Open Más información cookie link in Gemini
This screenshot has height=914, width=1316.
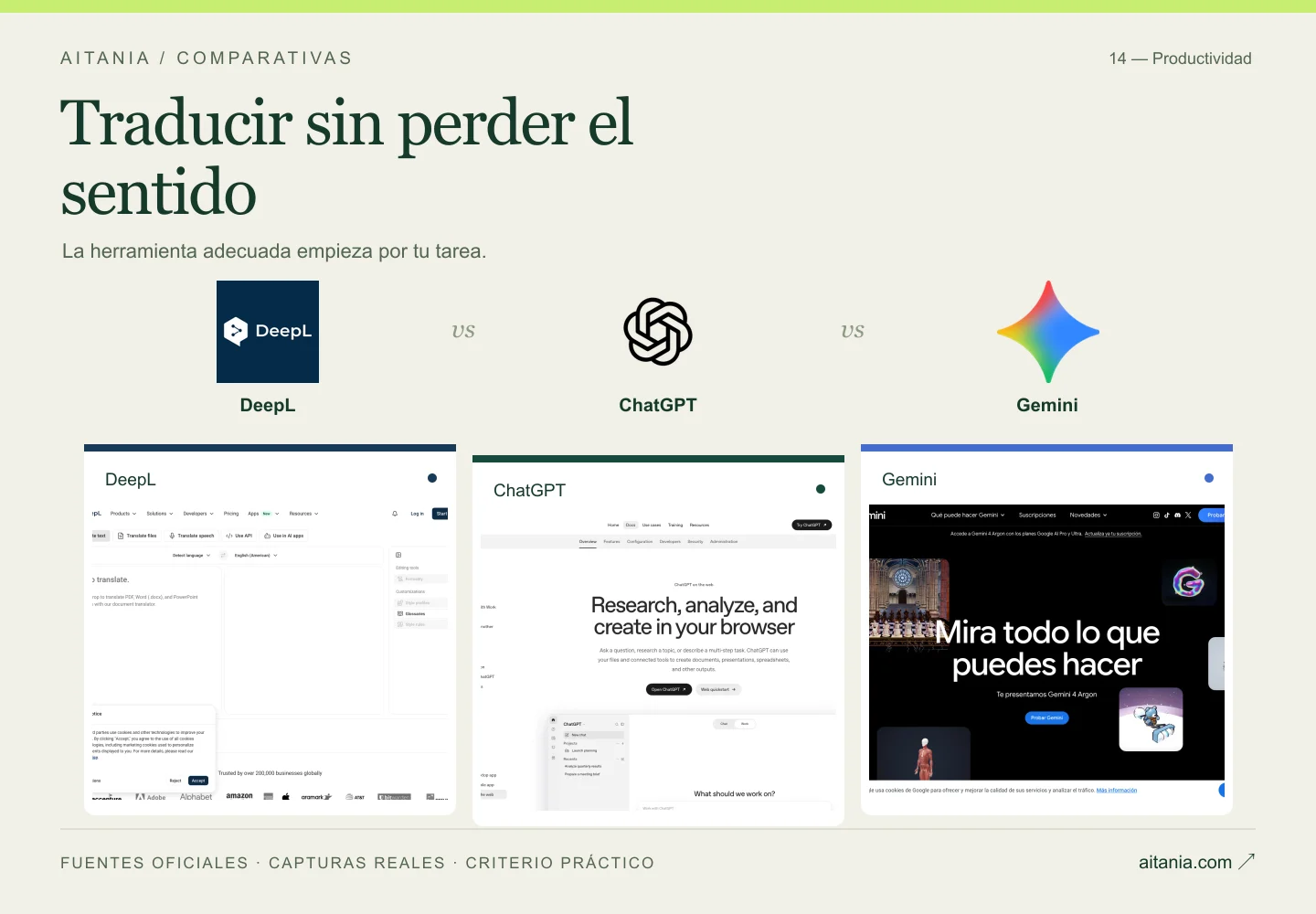tap(1117, 791)
